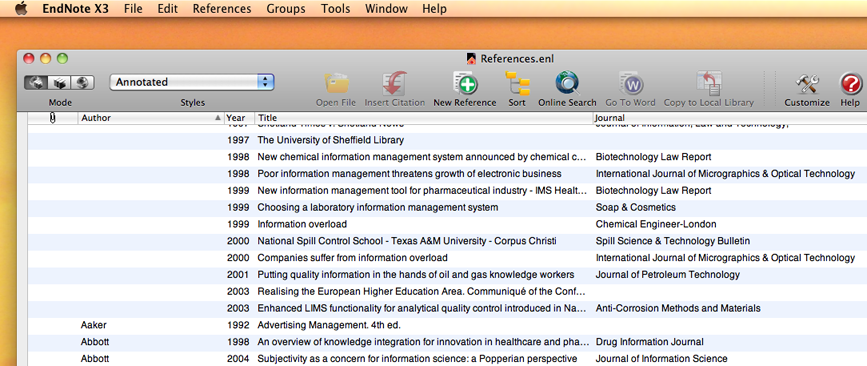Open the Annotated styles dropdown
Screen dimensions: 867x366
click(x=192, y=82)
